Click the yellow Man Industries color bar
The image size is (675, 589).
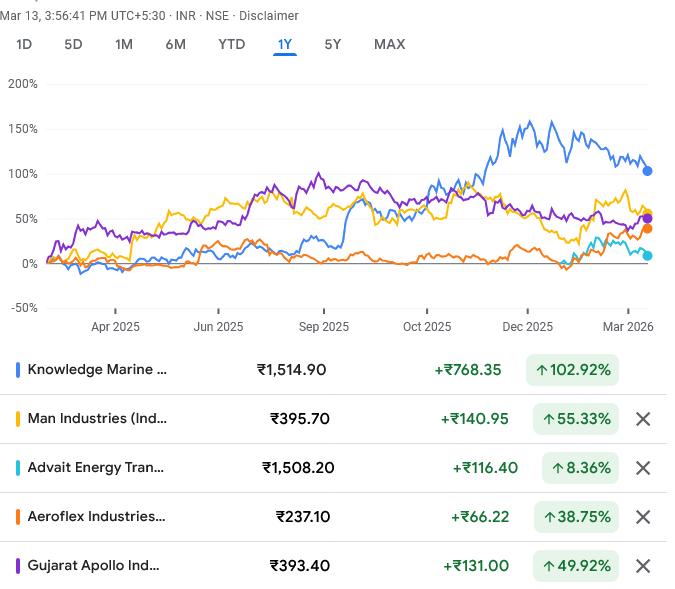point(18,419)
